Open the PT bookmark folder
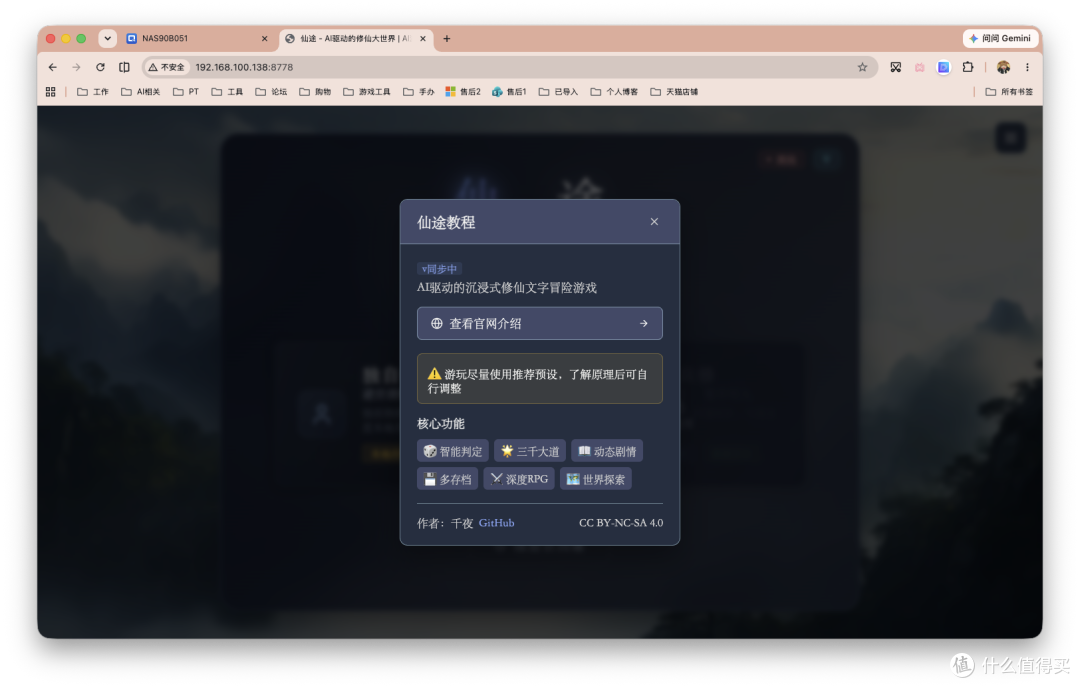The image size is (1080, 688). (186, 92)
